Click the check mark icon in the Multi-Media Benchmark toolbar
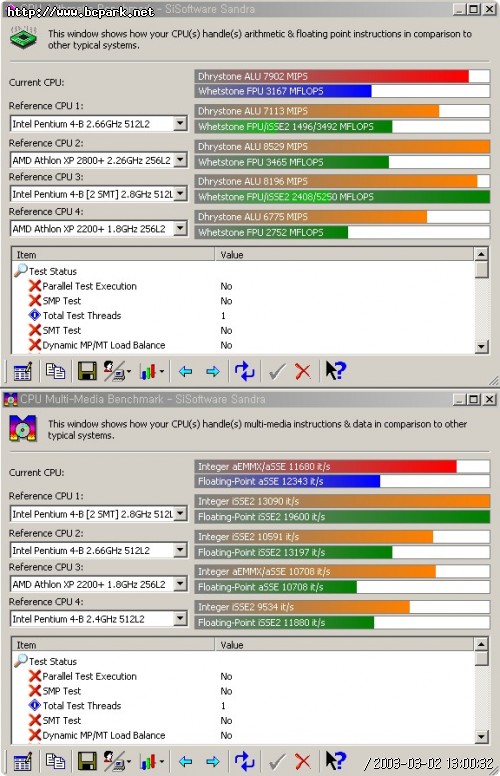500x776 pixels. coord(277,761)
